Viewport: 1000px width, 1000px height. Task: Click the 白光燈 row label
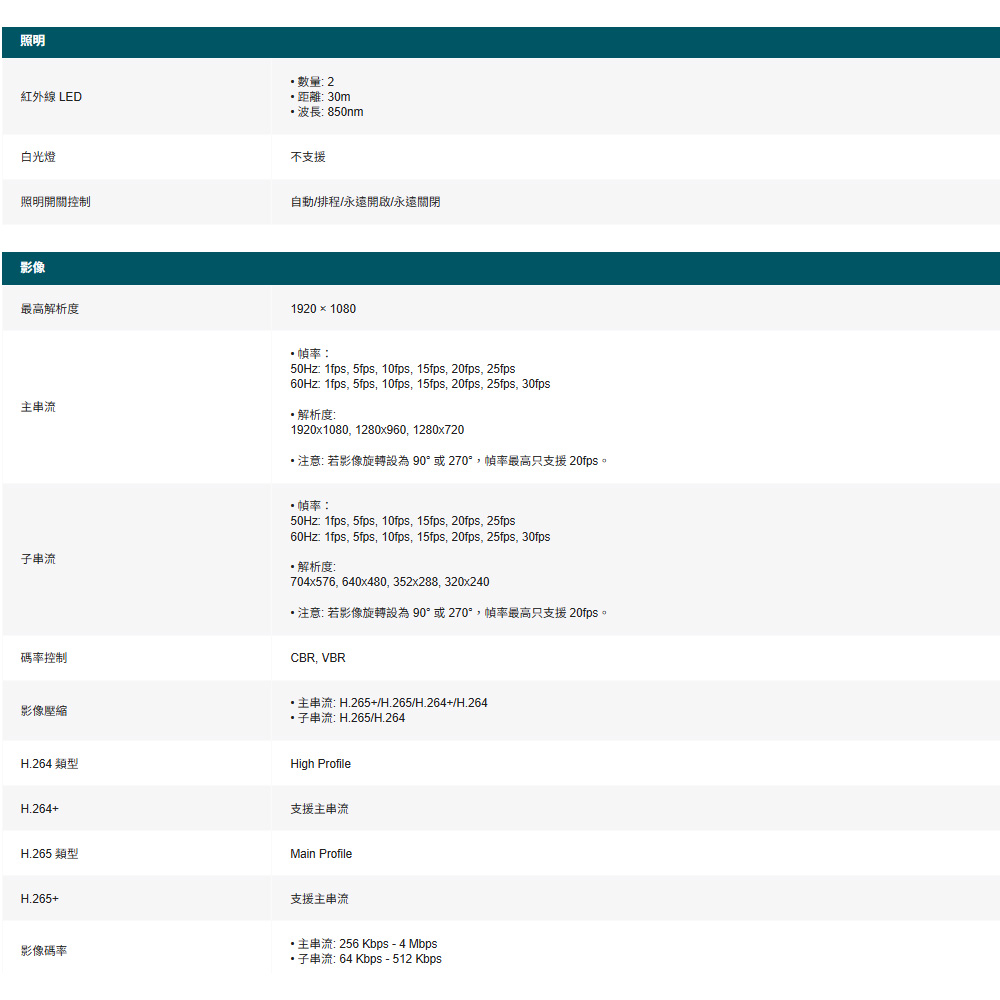click(x=38, y=157)
